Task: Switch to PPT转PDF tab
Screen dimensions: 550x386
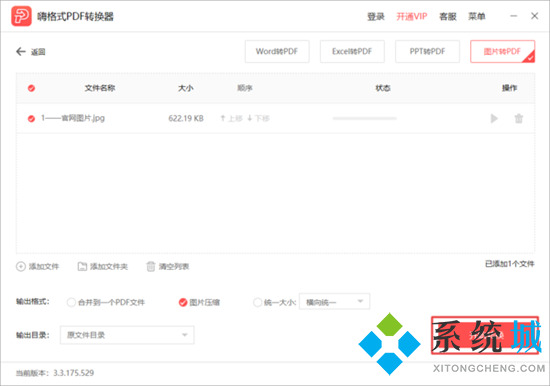Action: pyautogui.click(x=427, y=52)
